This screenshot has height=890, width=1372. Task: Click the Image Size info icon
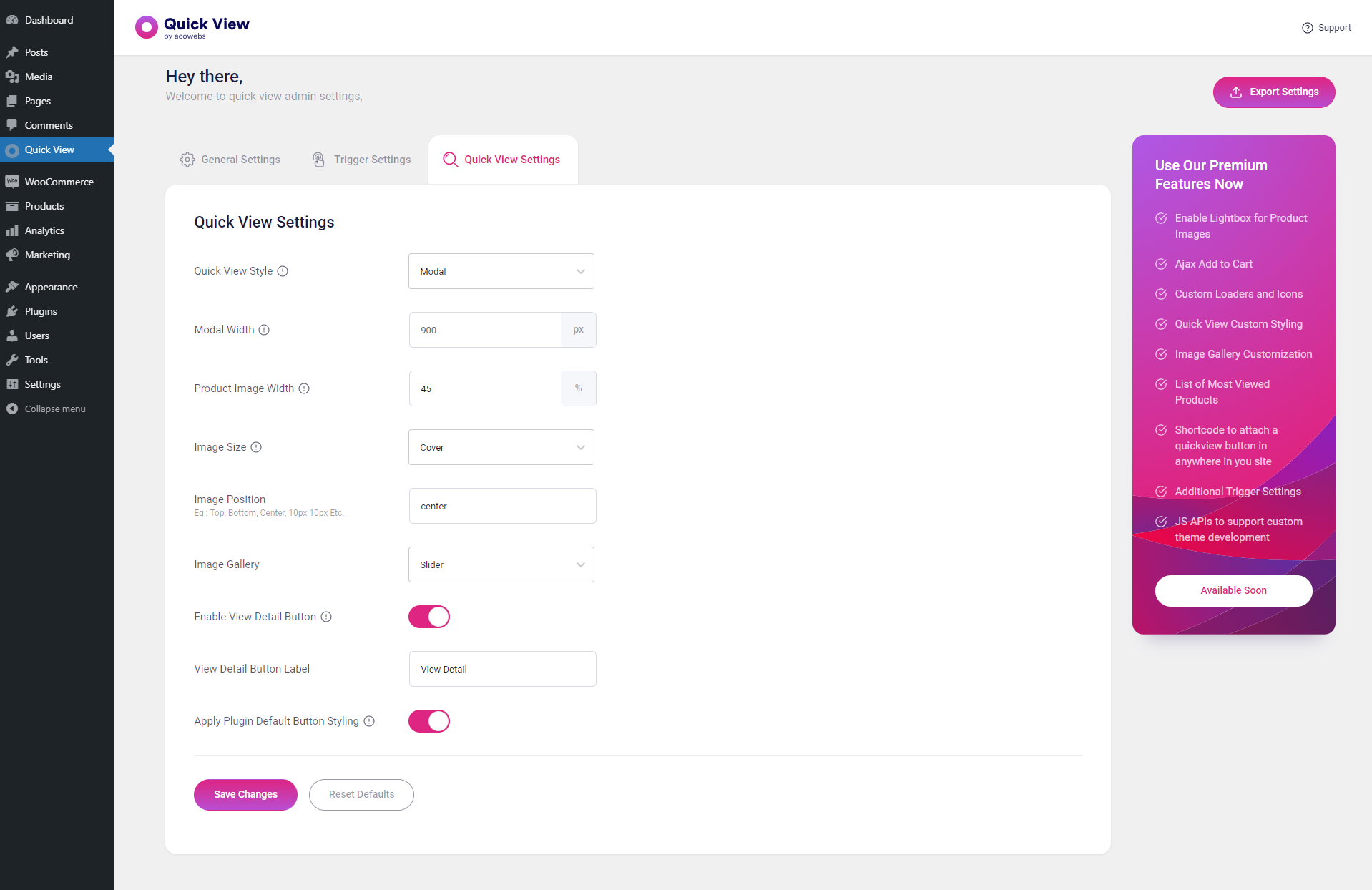[x=256, y=447]
